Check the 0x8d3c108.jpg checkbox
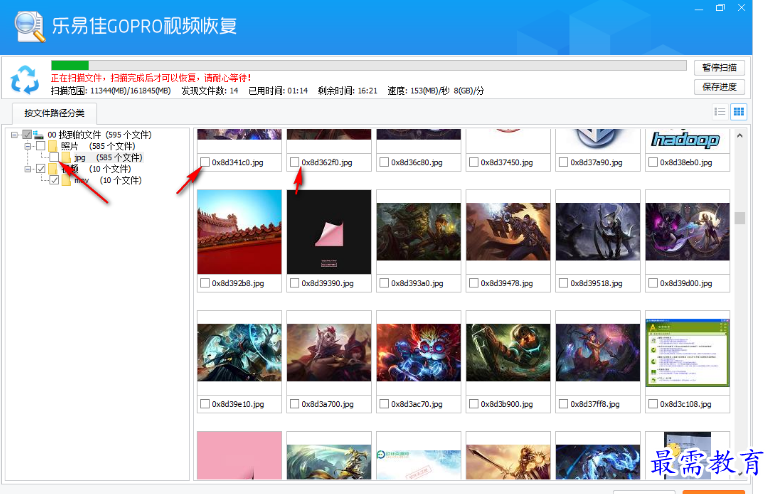This screenshot has height=494, width=772. [x=653, y=404]
